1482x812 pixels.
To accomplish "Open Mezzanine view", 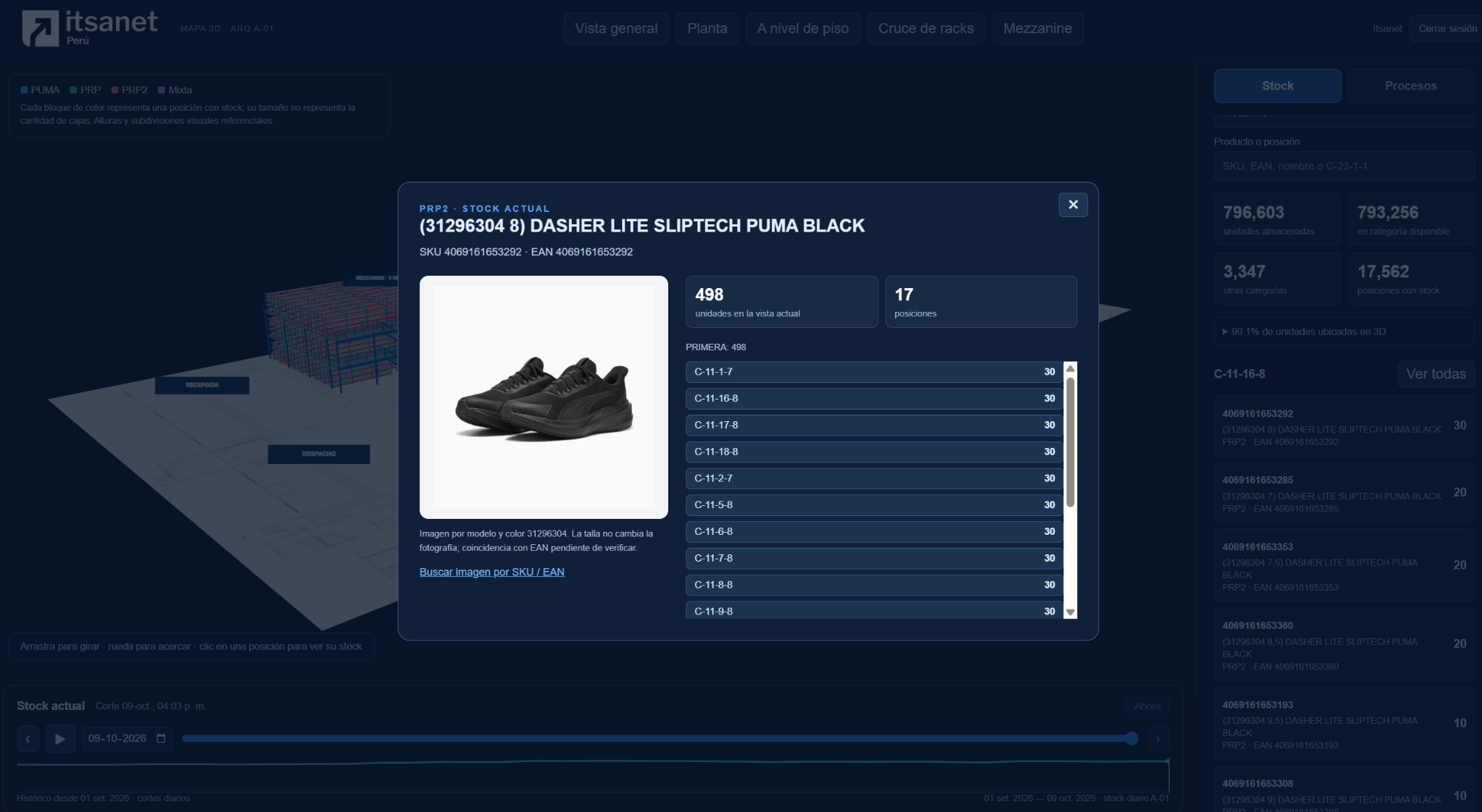I will [x=1037, y=28].
